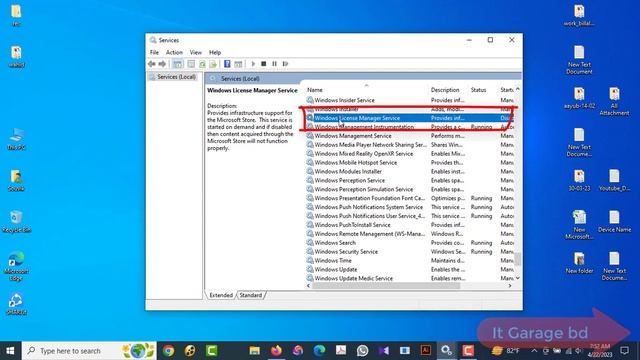Select the This PC desktop icon
The height and width of the screenshot is (360, 640).
point(16,139)
